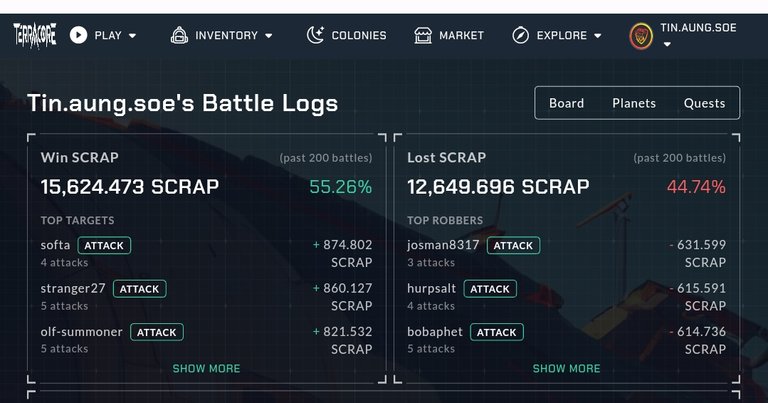
Task: Click the + 860.127 SCRAP value
Action: [x=342, y=297]
